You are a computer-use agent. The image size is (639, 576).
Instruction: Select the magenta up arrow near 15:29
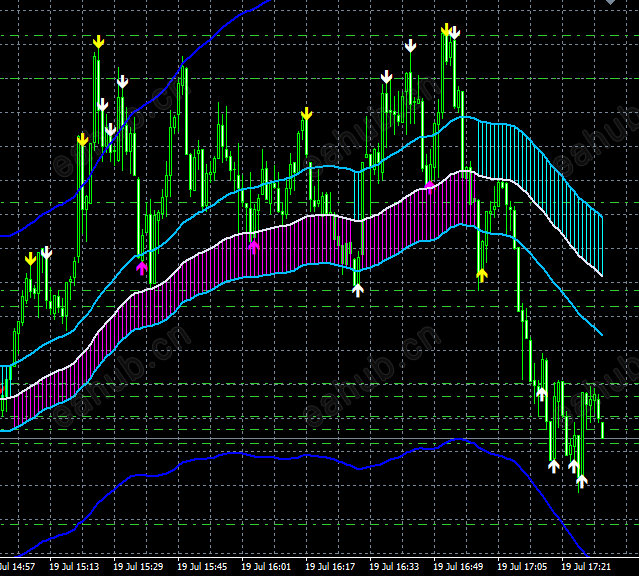[x=141, y=268]
